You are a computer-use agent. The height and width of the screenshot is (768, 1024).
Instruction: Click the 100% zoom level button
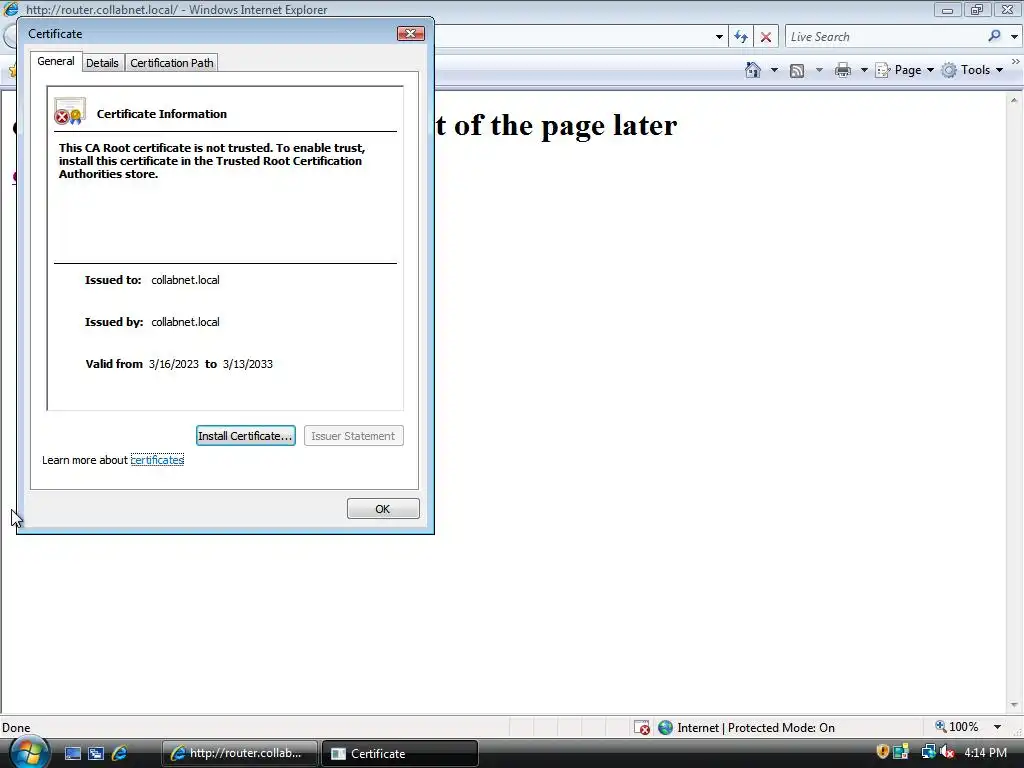click(x=957, y=727)
